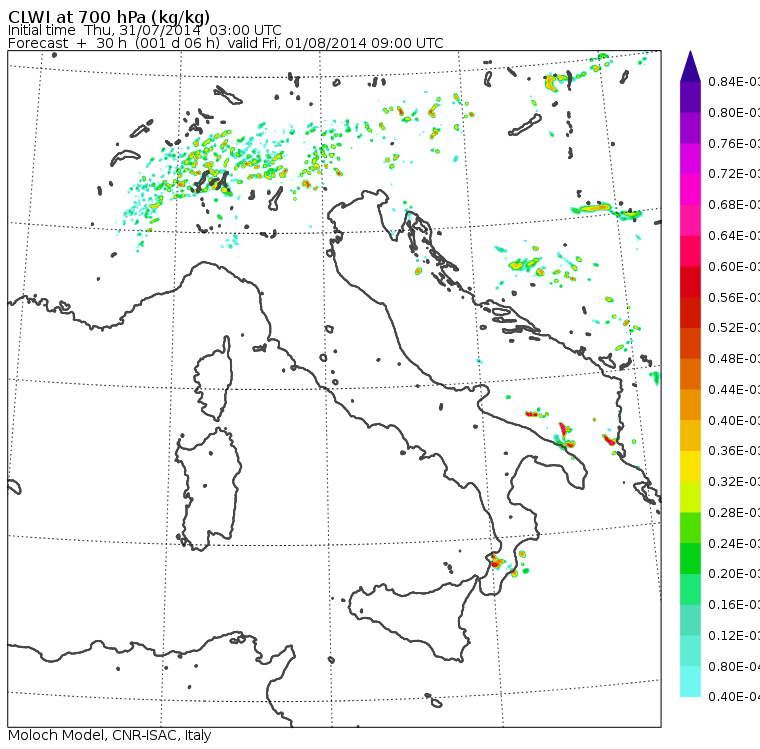Click the 0.60E-03 legend label
The height and width of the screenshot is (749, 760).
[734, 267]
